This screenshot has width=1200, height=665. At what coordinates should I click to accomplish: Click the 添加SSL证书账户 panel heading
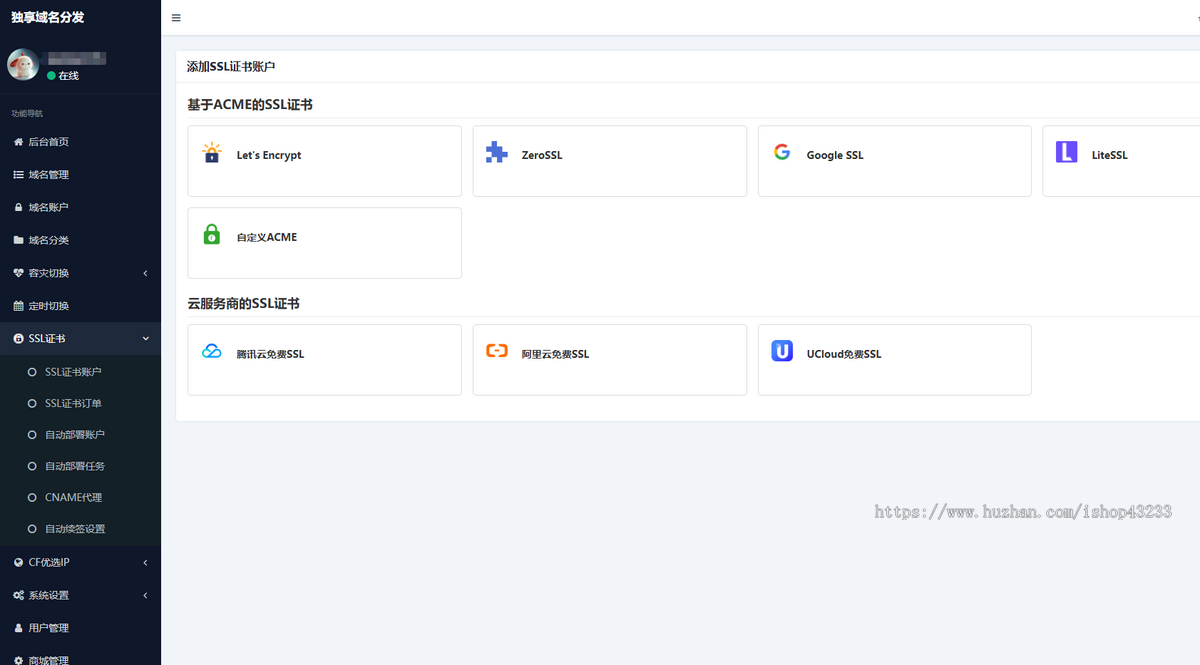pyautogui.click(x=231, y=67)
